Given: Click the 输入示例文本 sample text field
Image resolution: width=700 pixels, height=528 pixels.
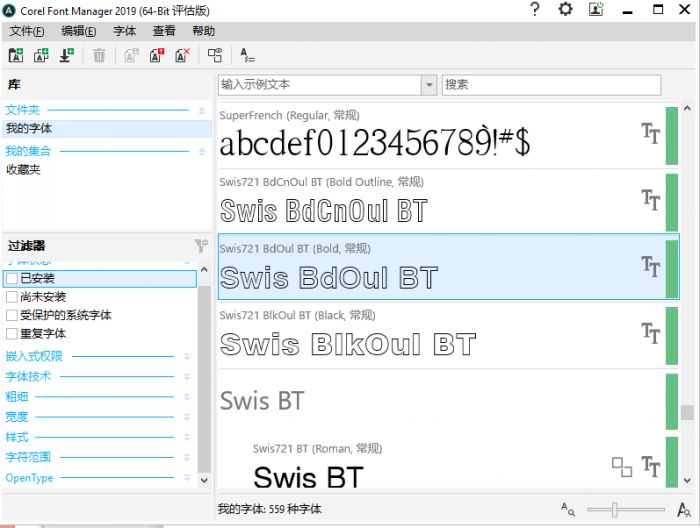Looking at the screenshot, I should 320,84.
